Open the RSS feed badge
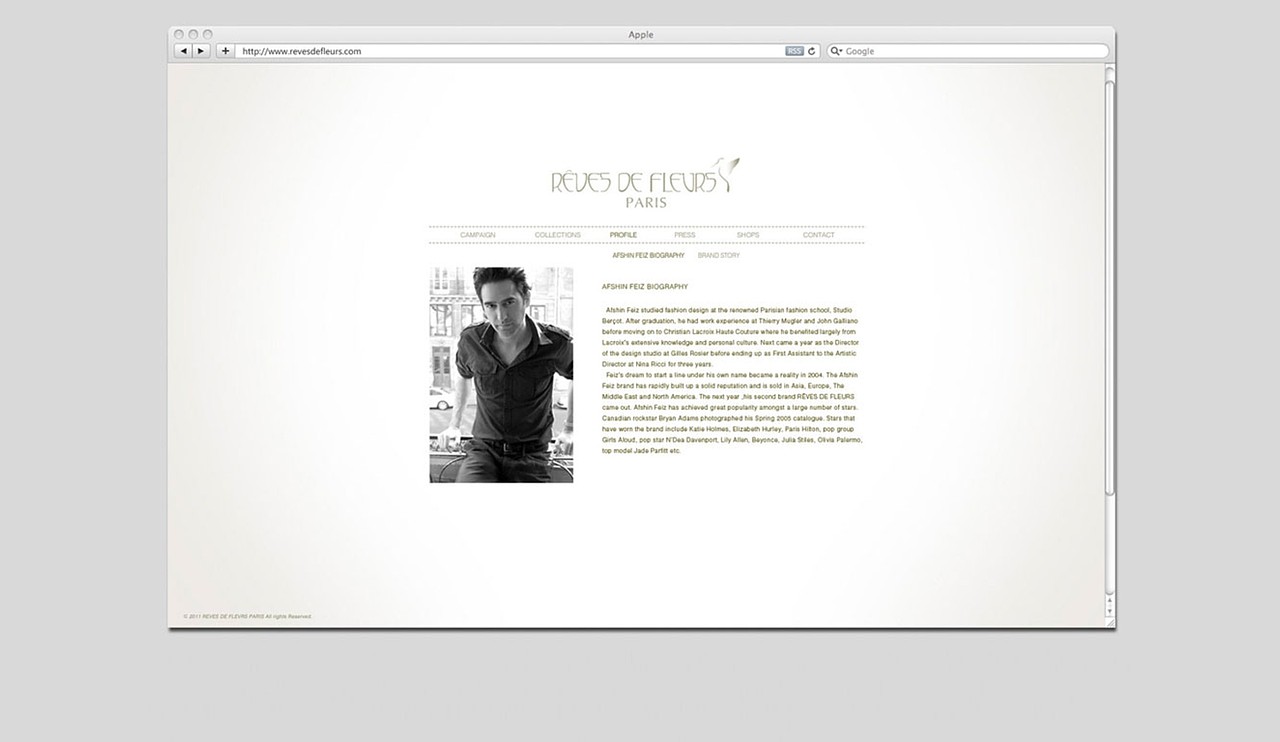 click(x=794, y=51)
